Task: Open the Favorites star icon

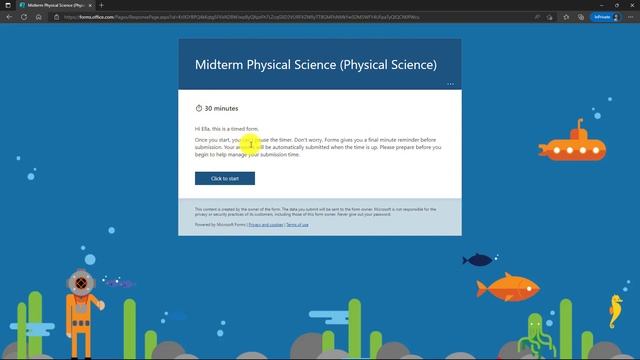Action: [x=566, y=17]
